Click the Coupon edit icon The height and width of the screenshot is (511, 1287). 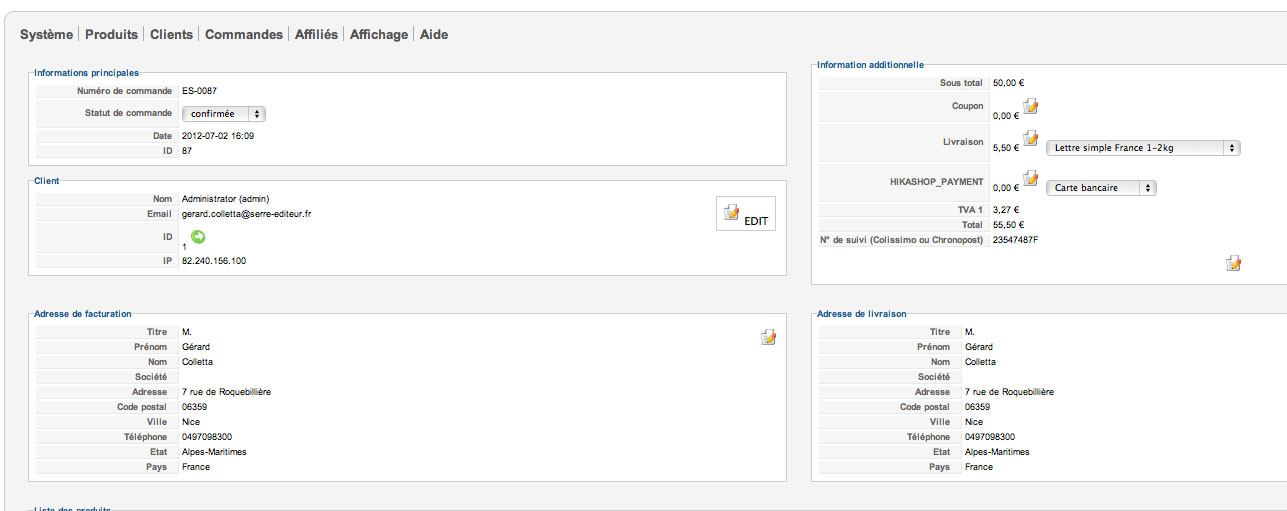pos(1030,106)
